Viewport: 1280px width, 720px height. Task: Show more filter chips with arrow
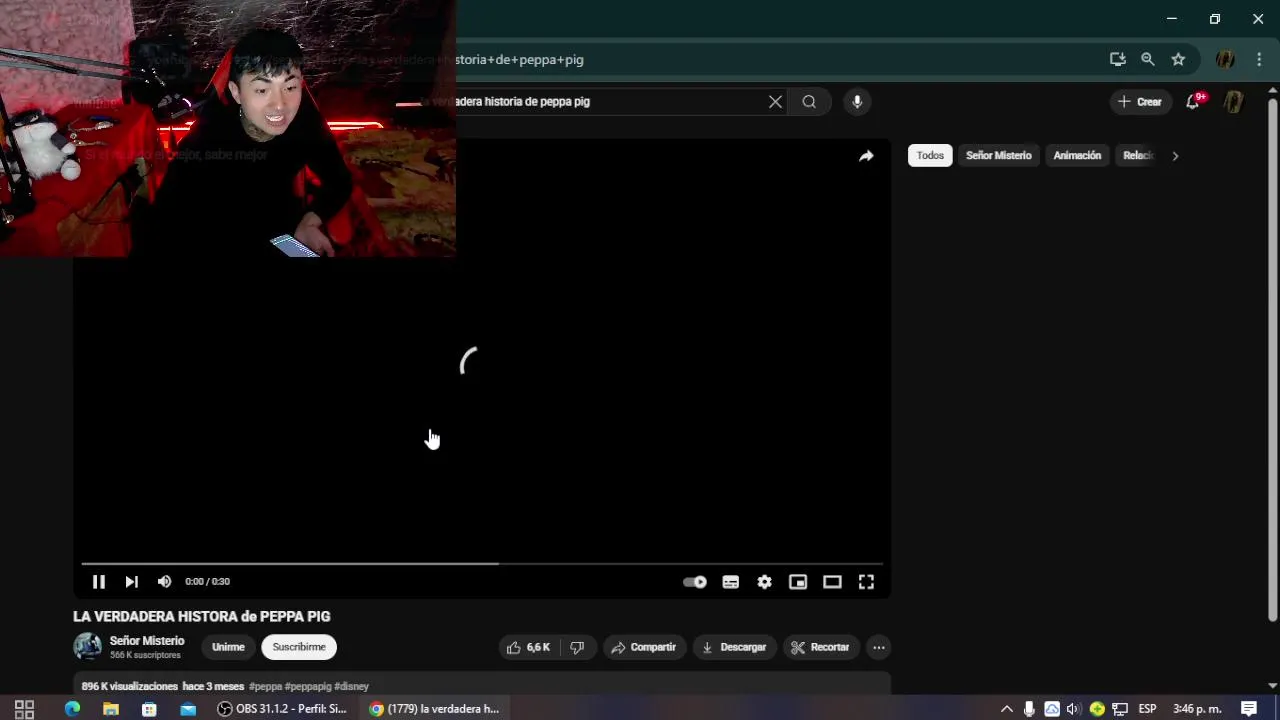(1175, 156)
